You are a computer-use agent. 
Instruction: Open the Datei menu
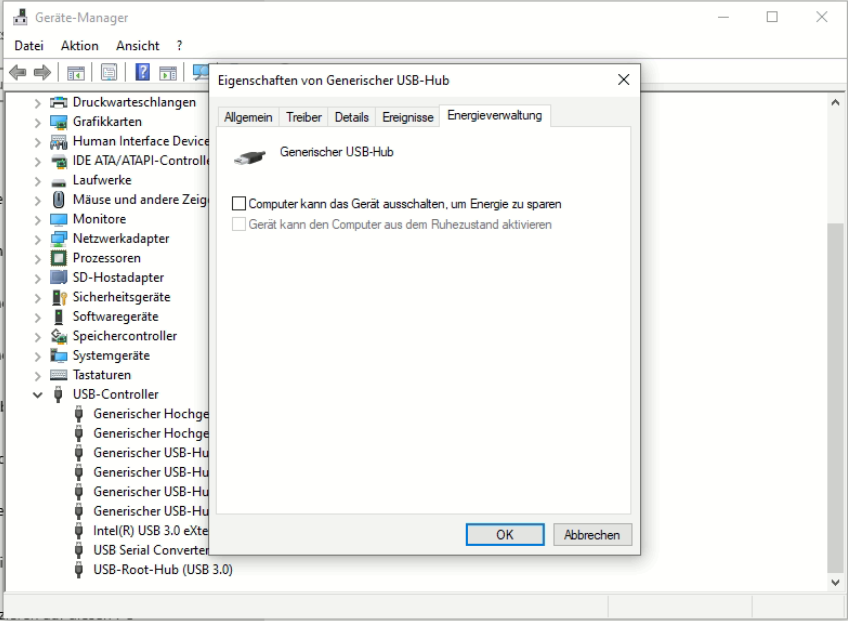29,46
